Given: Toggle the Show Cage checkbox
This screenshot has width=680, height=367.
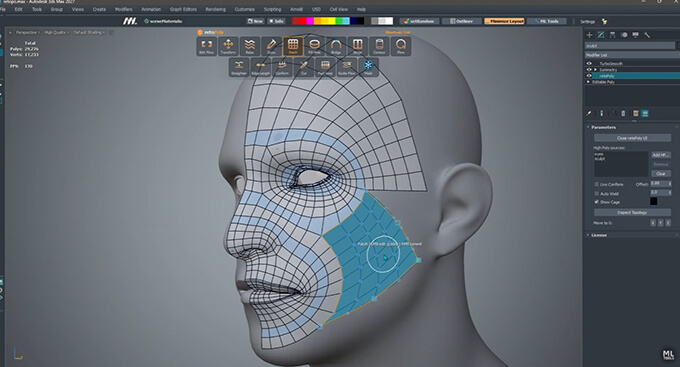Looking at the screenshot, I should (x=597, y=202).
